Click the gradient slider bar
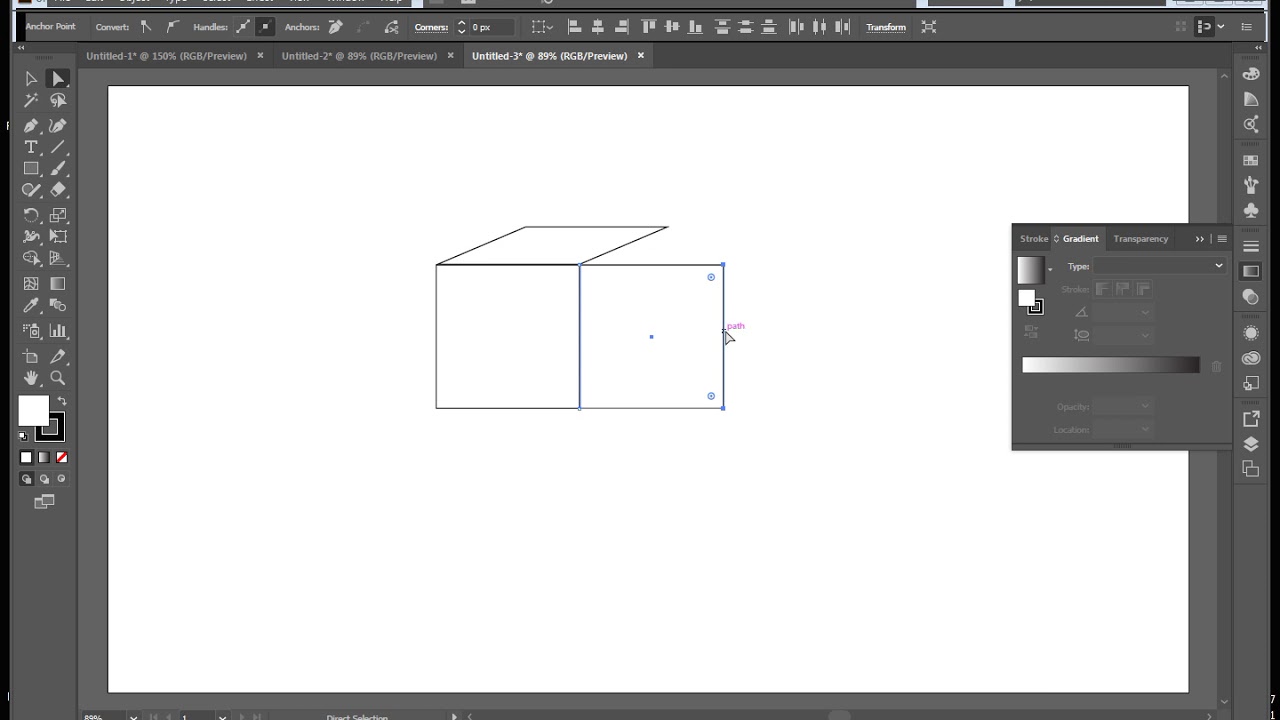The image size is (1280, 720). point(1110,366)
